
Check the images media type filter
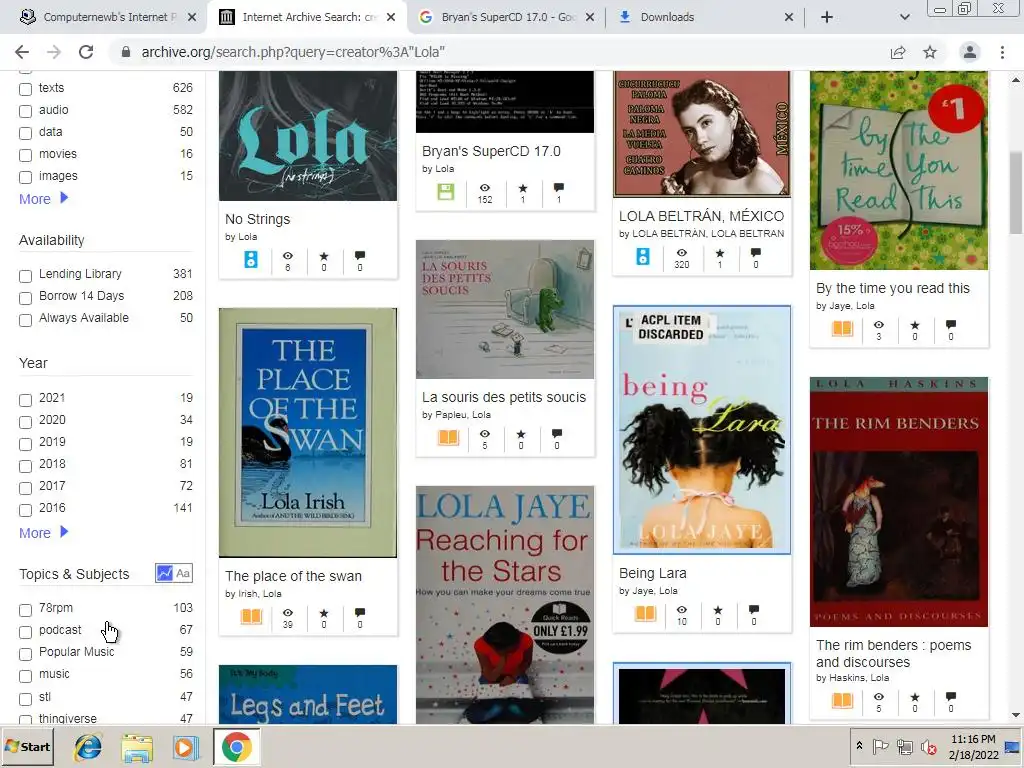pos(25,177)
